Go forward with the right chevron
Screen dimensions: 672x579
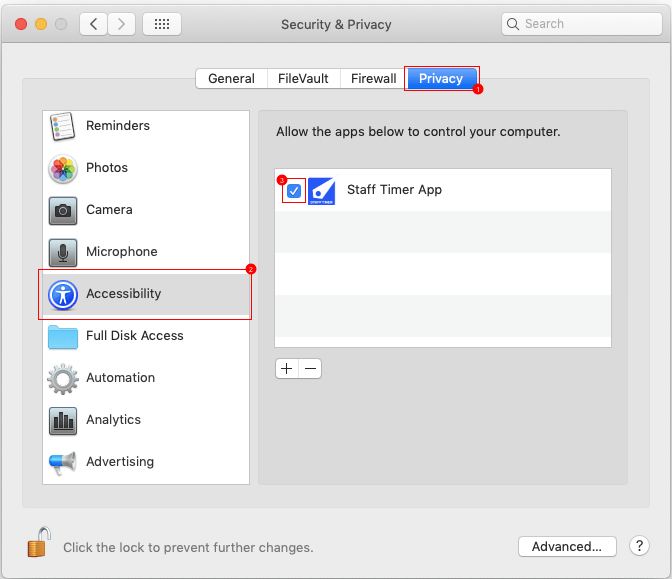(x=121, y=24)
